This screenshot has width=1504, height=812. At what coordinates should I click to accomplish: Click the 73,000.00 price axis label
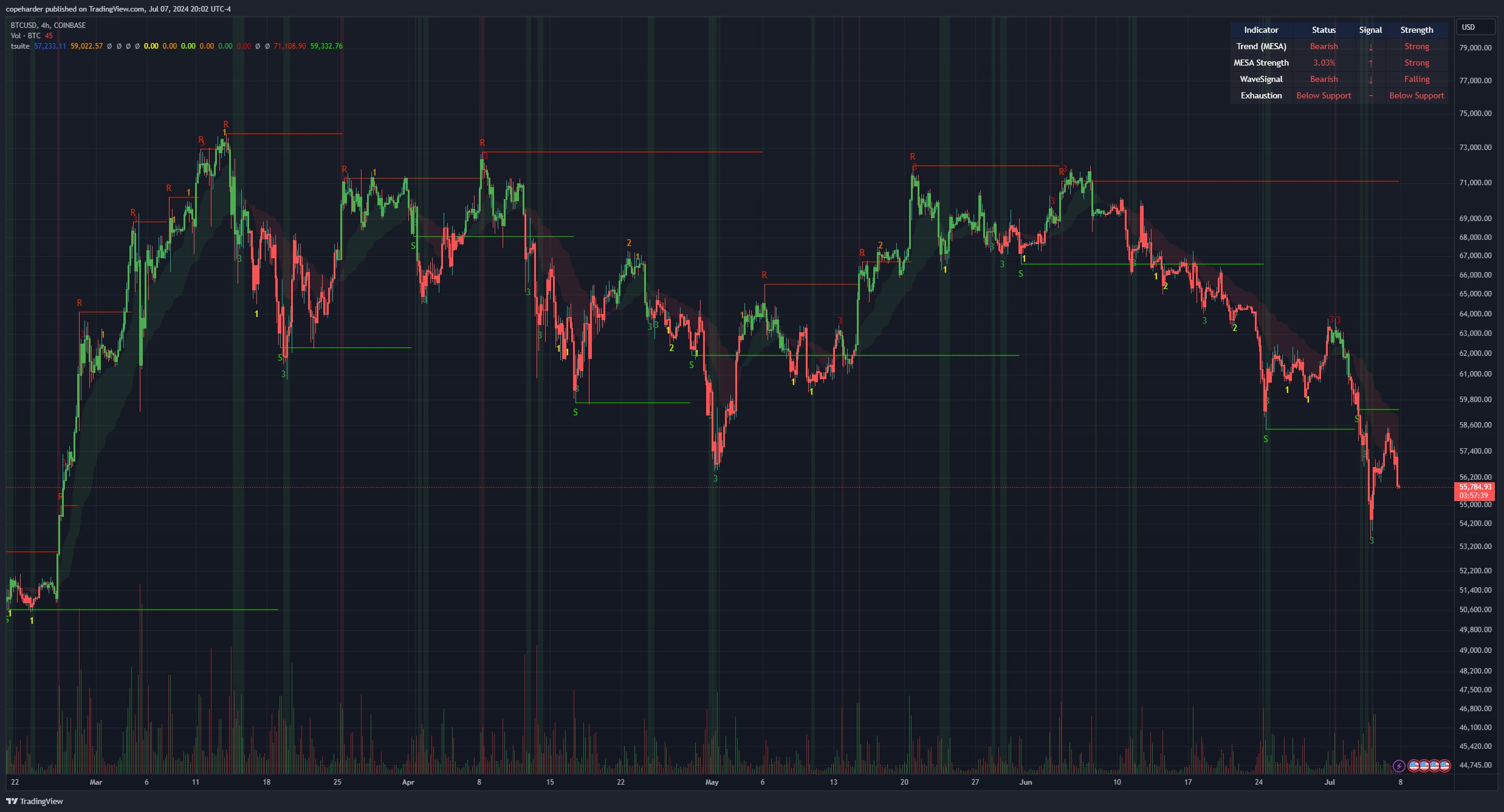pyautogui.click(x=1475, y=148)
